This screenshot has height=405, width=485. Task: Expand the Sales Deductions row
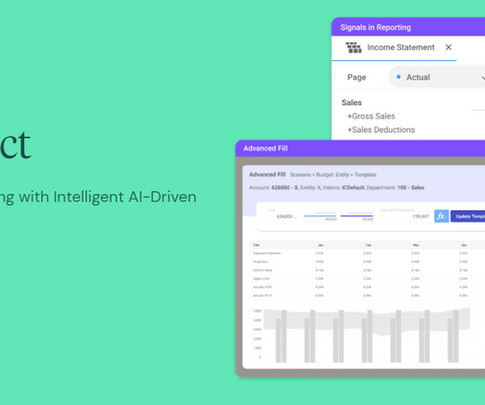[381, 130]
